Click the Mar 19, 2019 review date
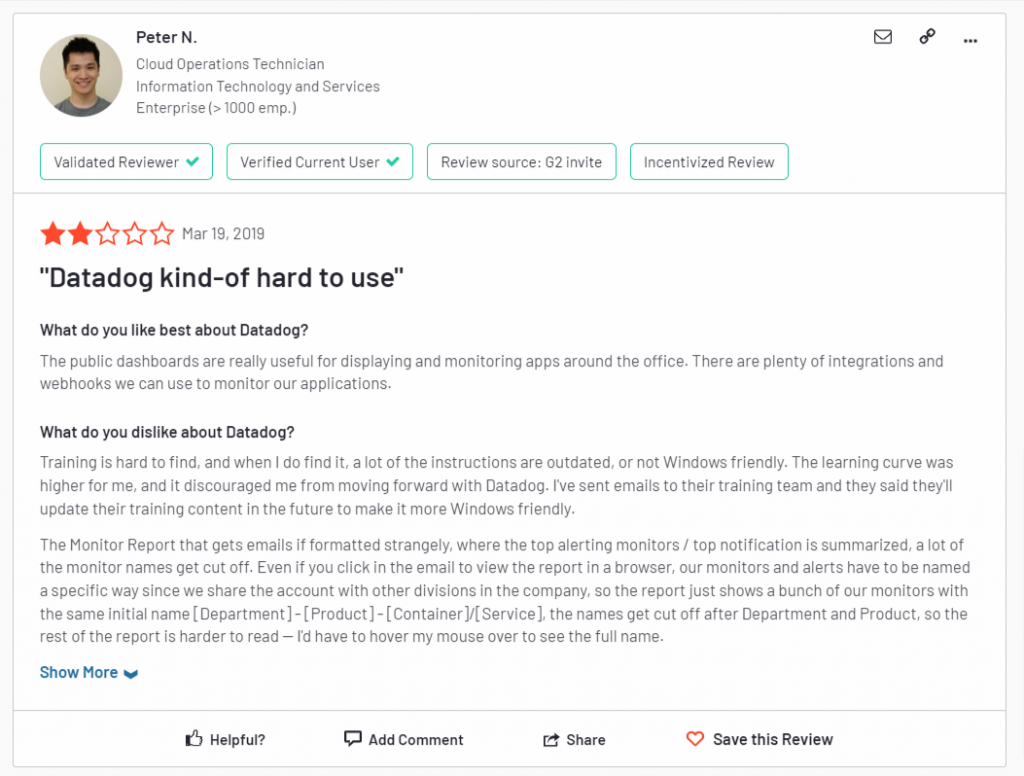This screenshot has width=1024, height=776. click(223, 234)
